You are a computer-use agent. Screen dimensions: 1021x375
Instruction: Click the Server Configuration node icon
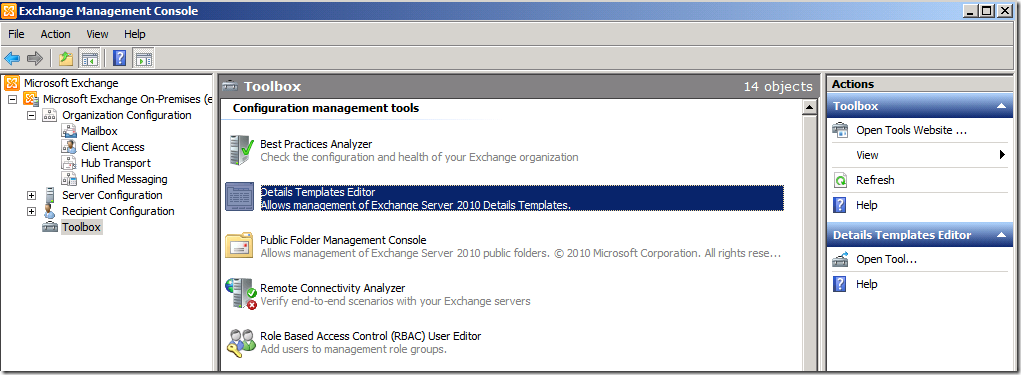pos(49,195)
